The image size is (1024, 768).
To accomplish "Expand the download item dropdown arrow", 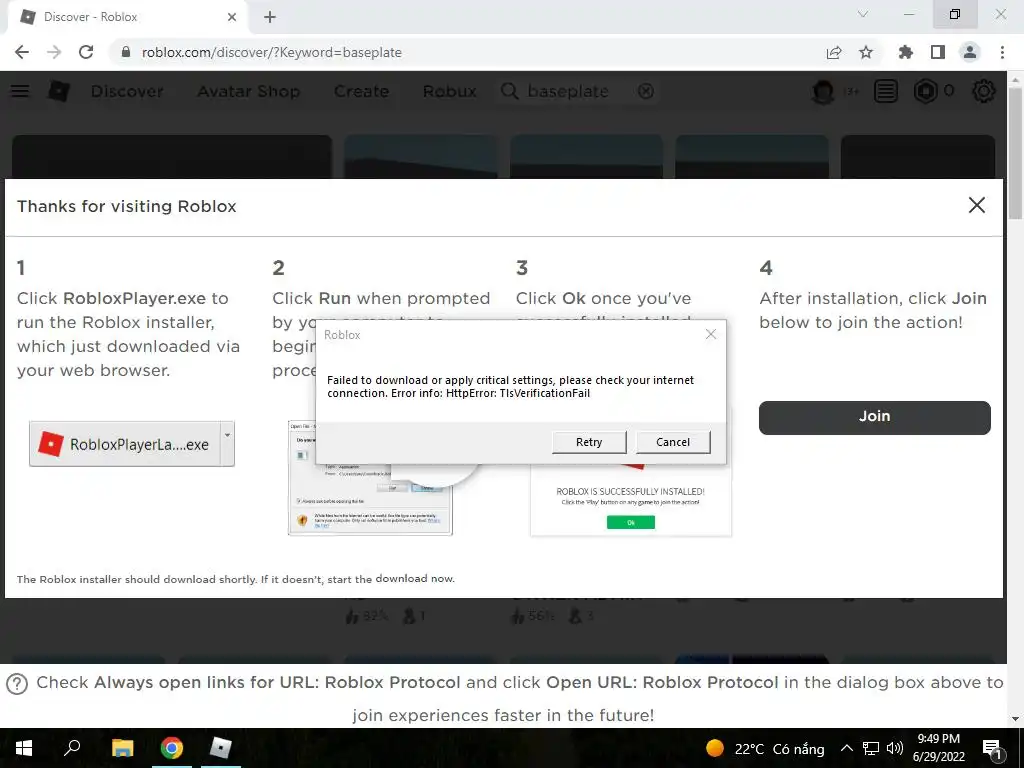I will pos(227,444).
